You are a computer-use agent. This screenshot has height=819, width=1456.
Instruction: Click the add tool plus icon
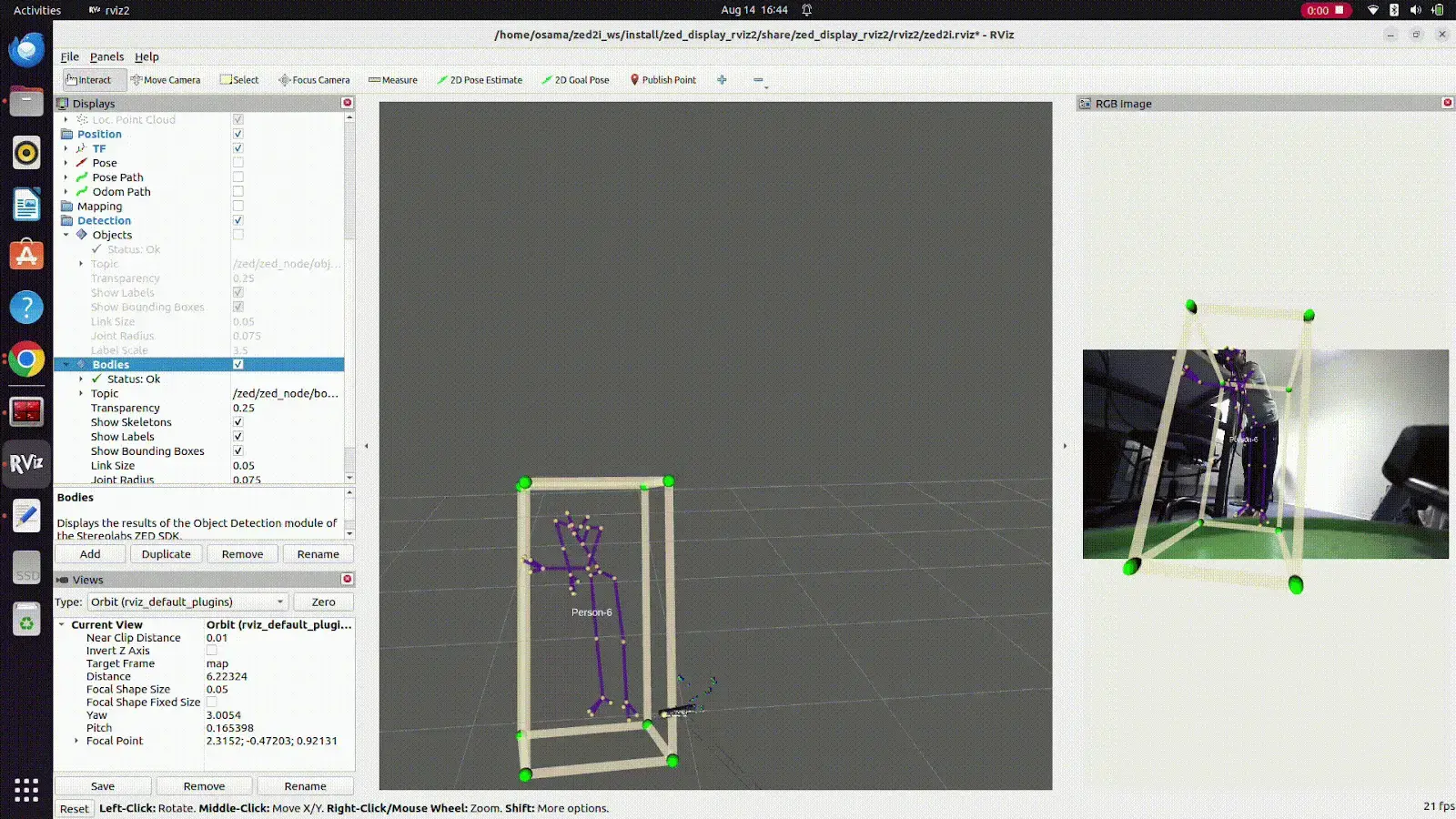click(x=722, y=80)
